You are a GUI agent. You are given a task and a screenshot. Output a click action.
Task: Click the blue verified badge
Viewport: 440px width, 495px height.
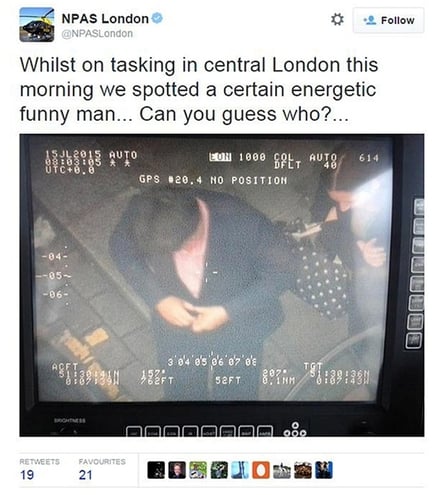point(157,18)
